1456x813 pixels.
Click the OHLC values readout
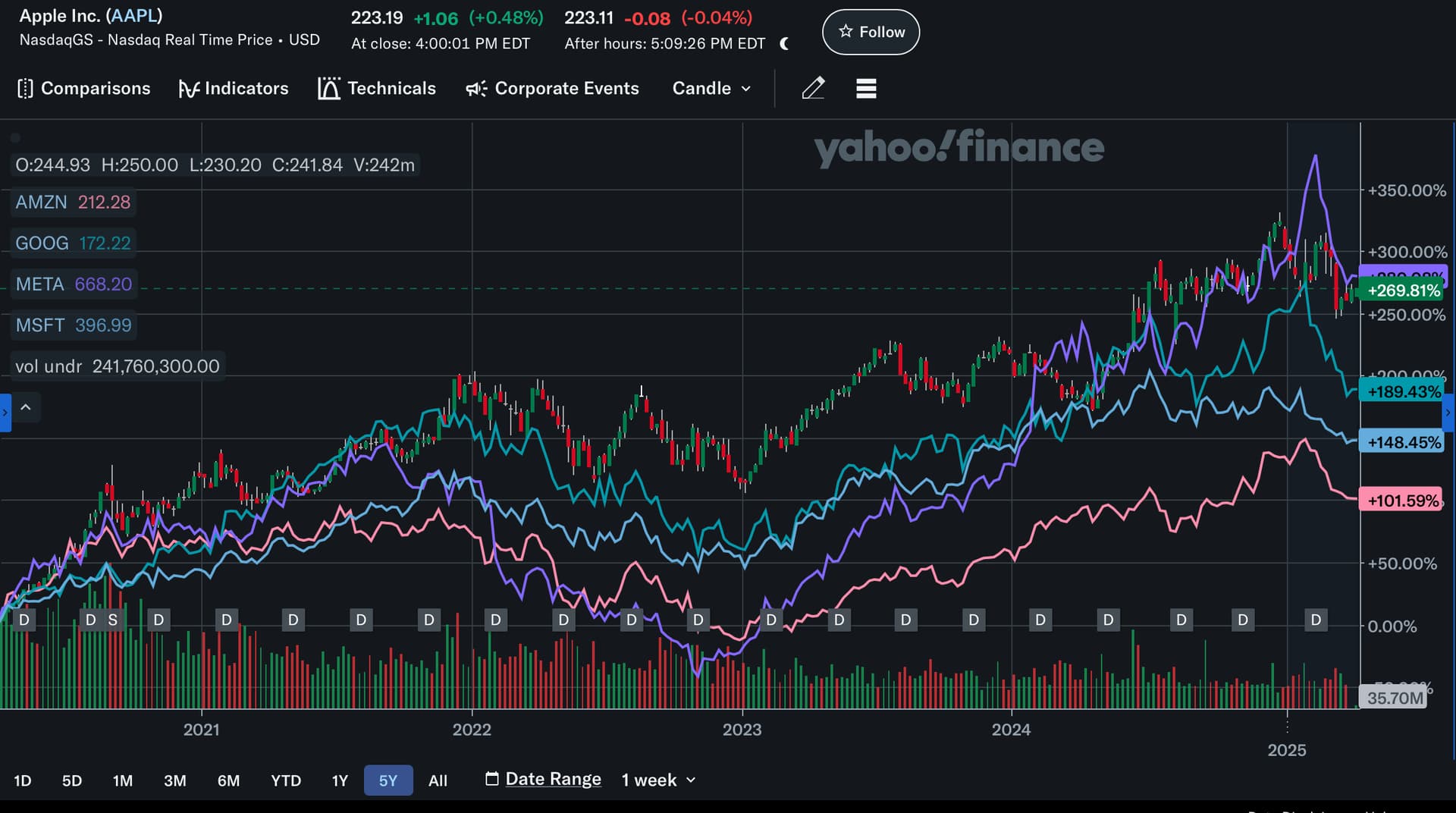(215, 165)
